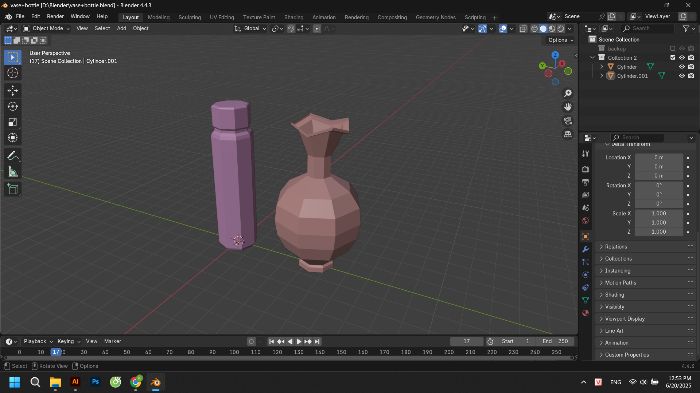Click the Location X value field
The image size is (700, 393).
(x=659, y=157)
